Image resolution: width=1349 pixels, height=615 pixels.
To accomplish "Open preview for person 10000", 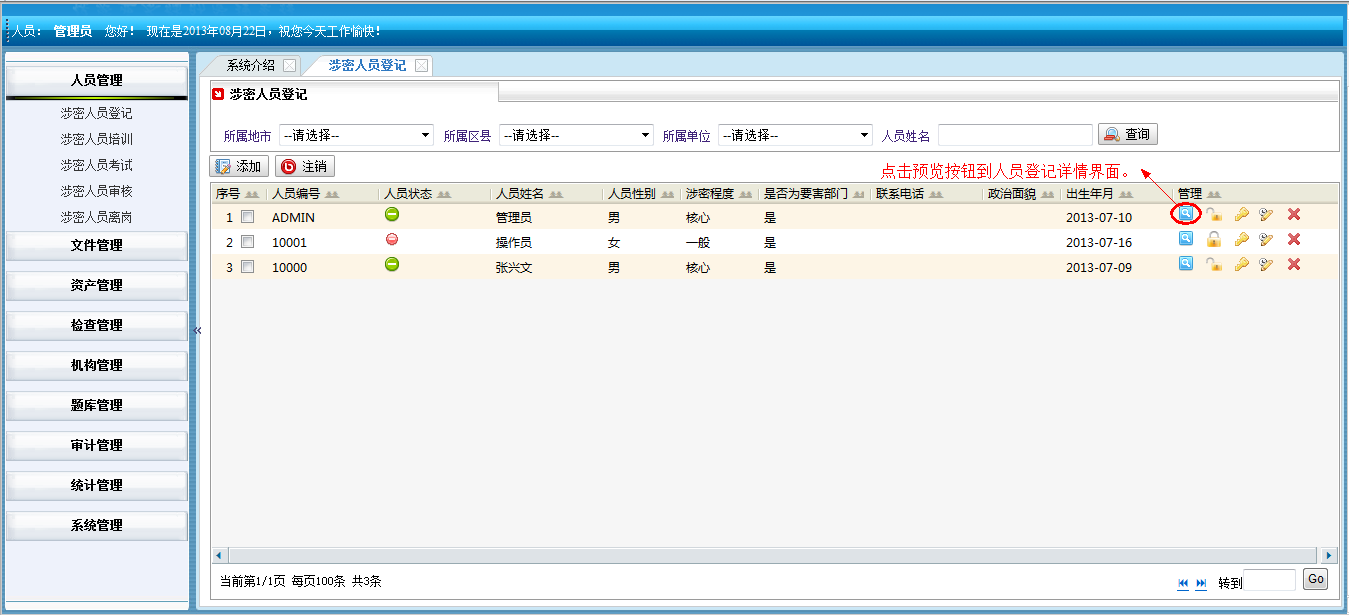I will tap(1185, 263).
